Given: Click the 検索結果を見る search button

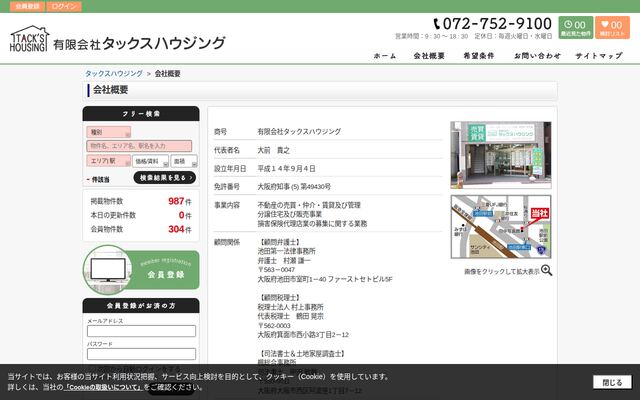Looking at the screenshot, I should pyautogui.click(x=165, y=178).
